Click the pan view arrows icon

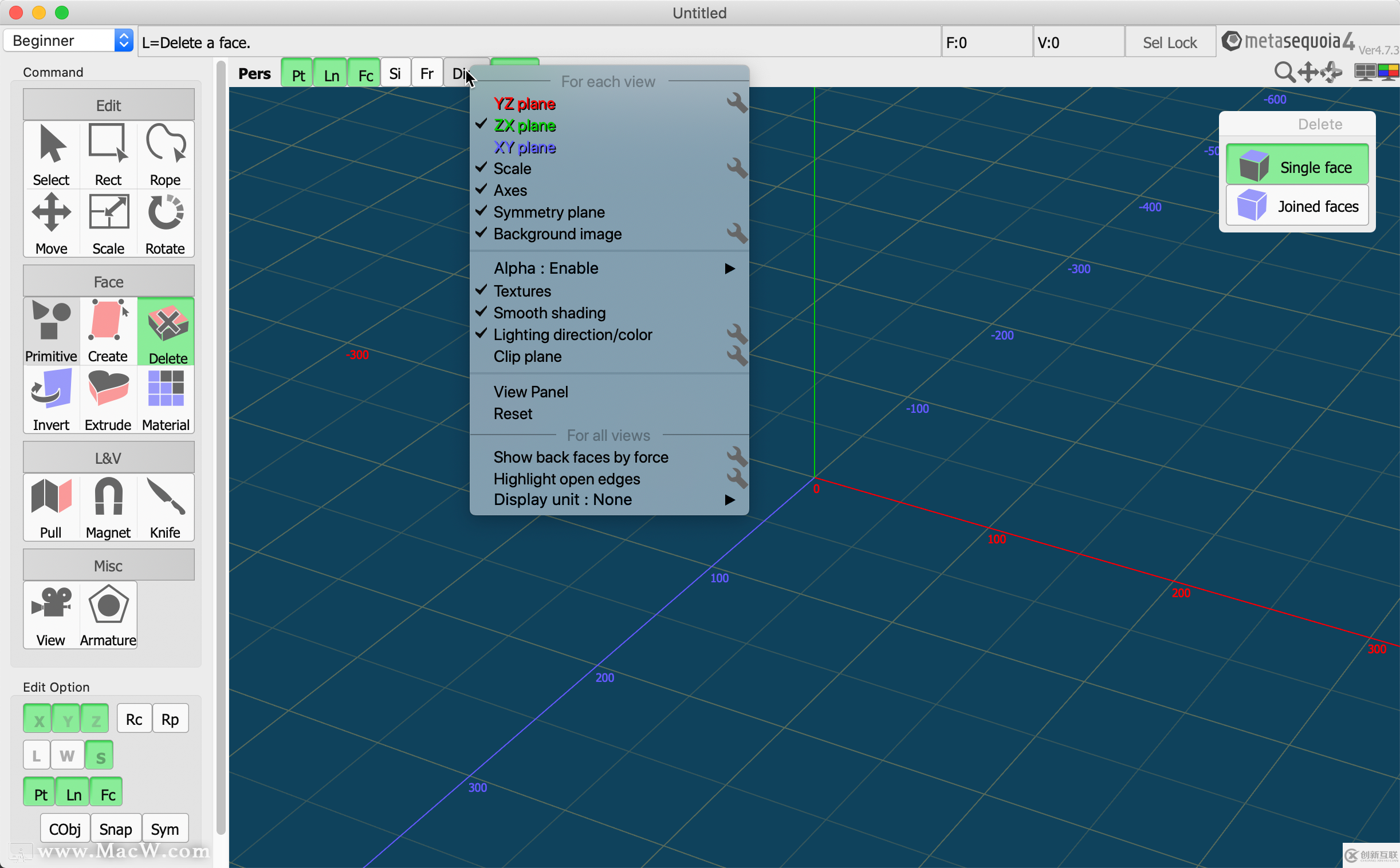pos(1308,72)
